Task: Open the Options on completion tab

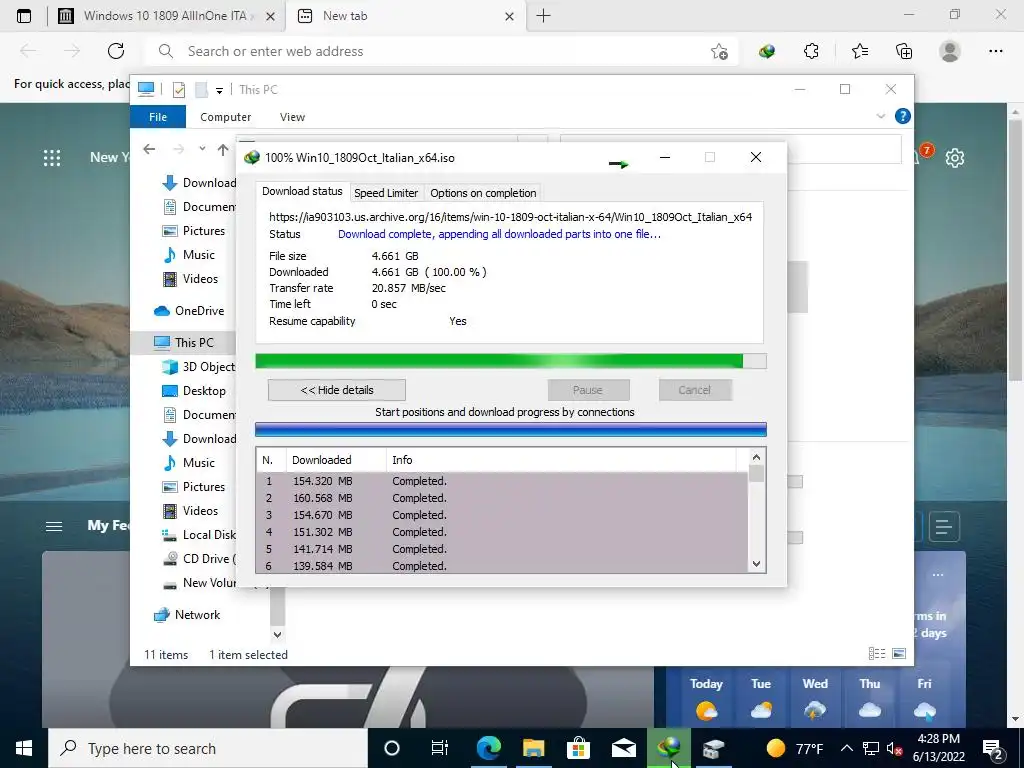Action: (x=483, y=193)
